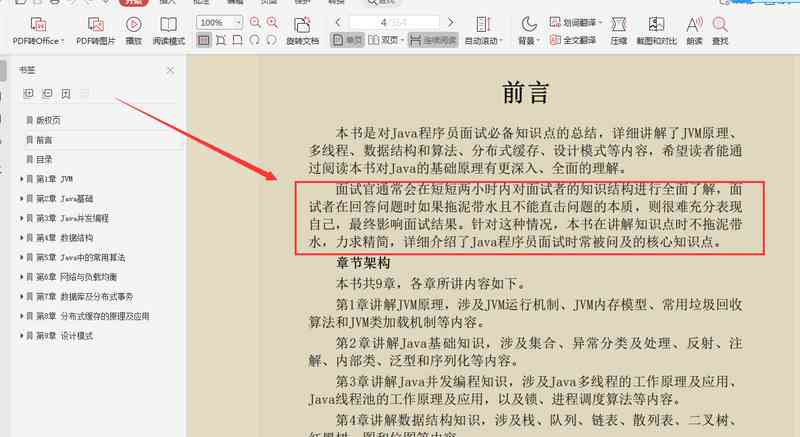Click the 前言 page heading
This screenshot has height=437, width=800.
pyautogui.click(x=526, y=93)
